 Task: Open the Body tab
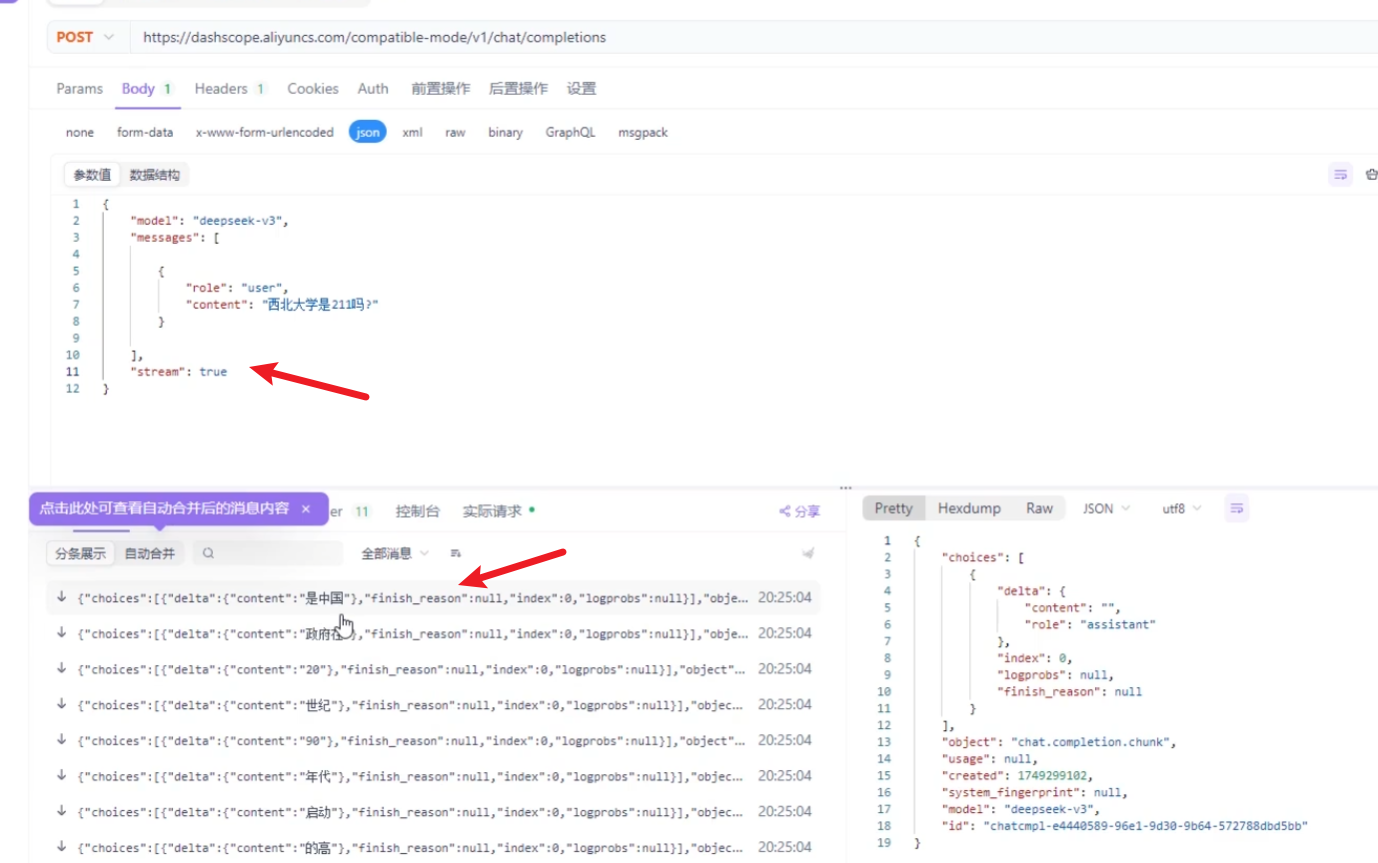click(x=147, y=89)
